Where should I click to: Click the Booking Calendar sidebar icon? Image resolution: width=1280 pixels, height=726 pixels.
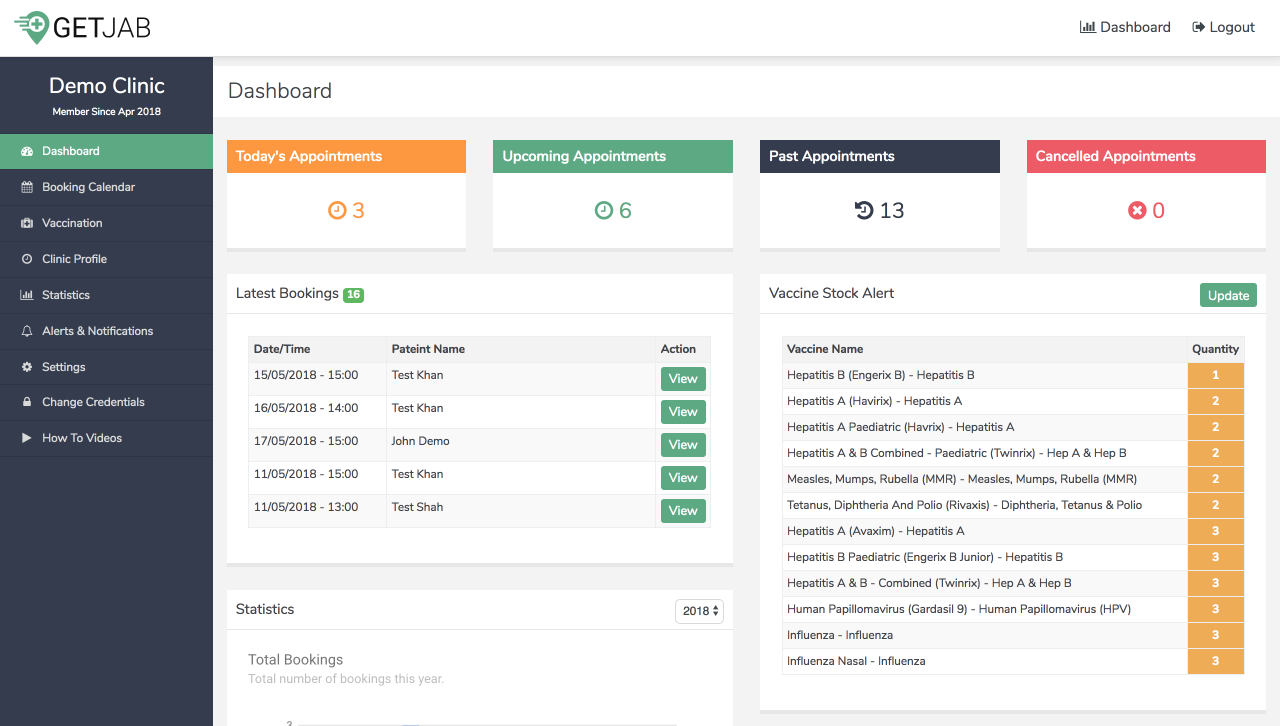point(27,187)
